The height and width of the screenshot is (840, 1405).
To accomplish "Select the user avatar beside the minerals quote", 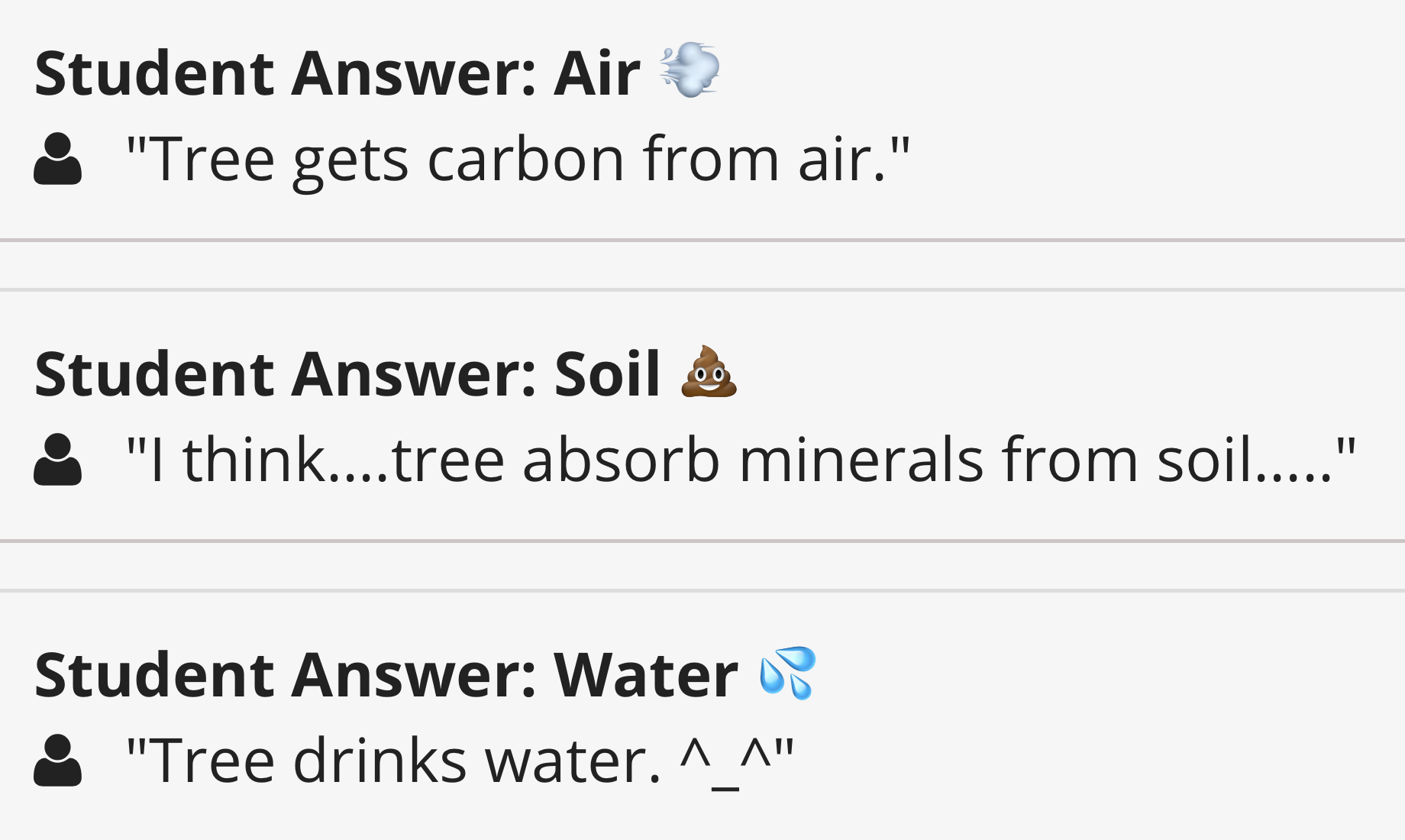I will pyautogui.click(x=57, y=460).
